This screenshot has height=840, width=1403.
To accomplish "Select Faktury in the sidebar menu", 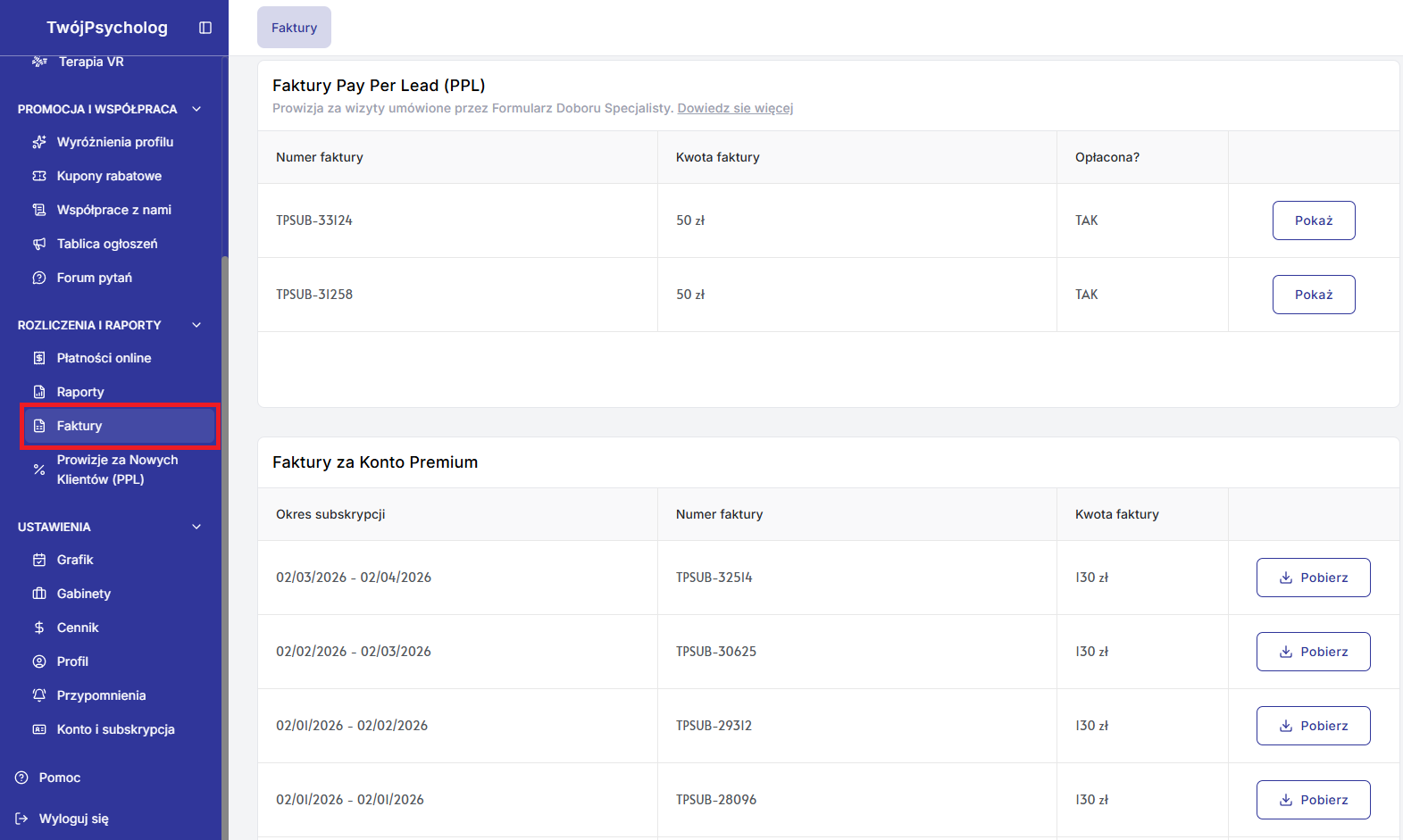I will click(120, 426).
